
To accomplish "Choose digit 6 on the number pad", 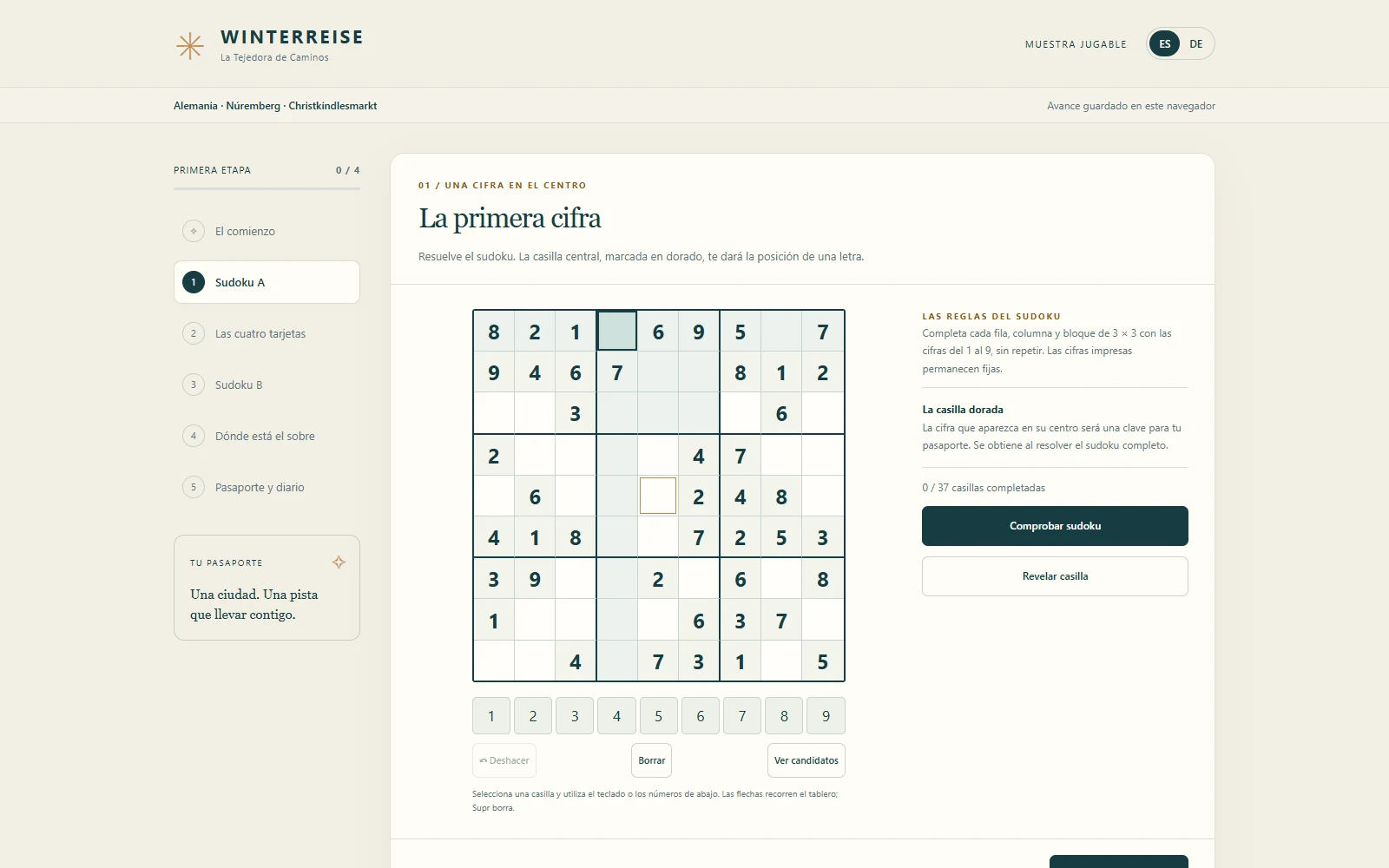I will 701,716.
